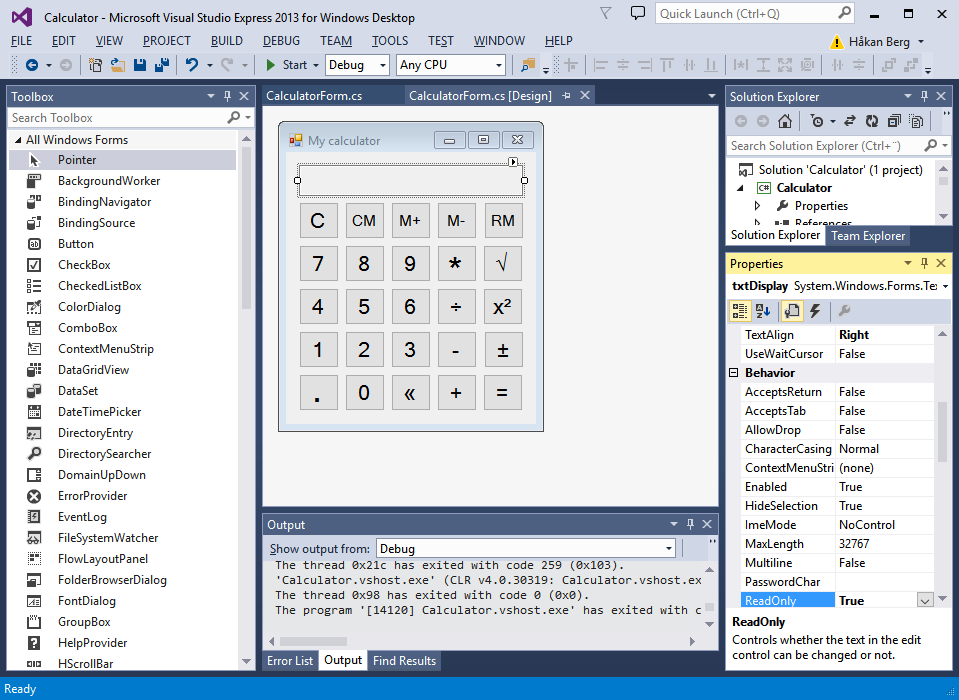Click Sync with Active Document icon
The image size is (959, 700).
tap(850, 121)
